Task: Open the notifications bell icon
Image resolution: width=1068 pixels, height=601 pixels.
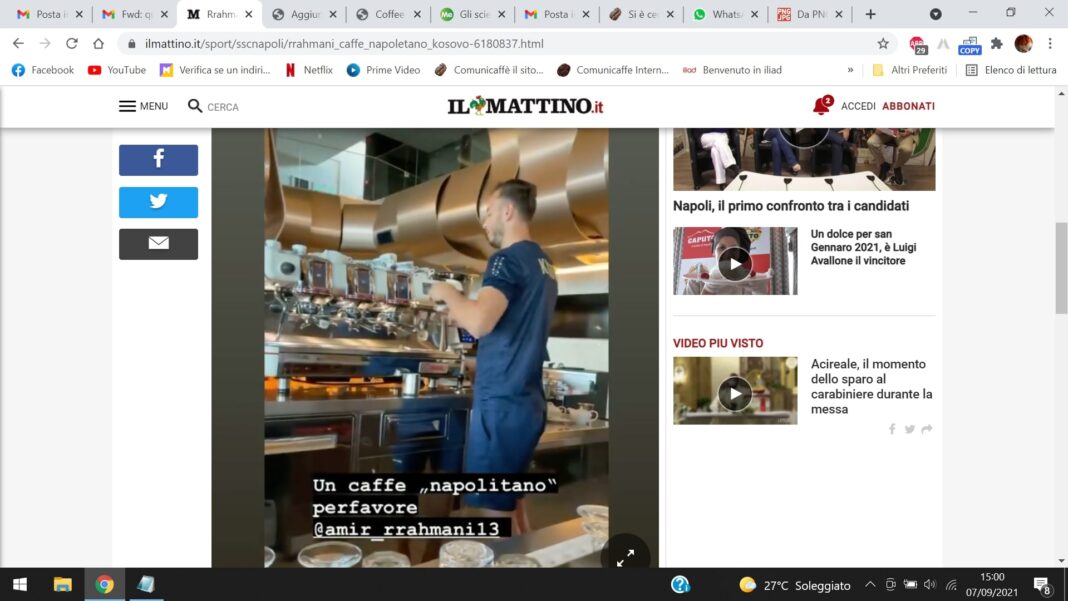Action: 822,106
